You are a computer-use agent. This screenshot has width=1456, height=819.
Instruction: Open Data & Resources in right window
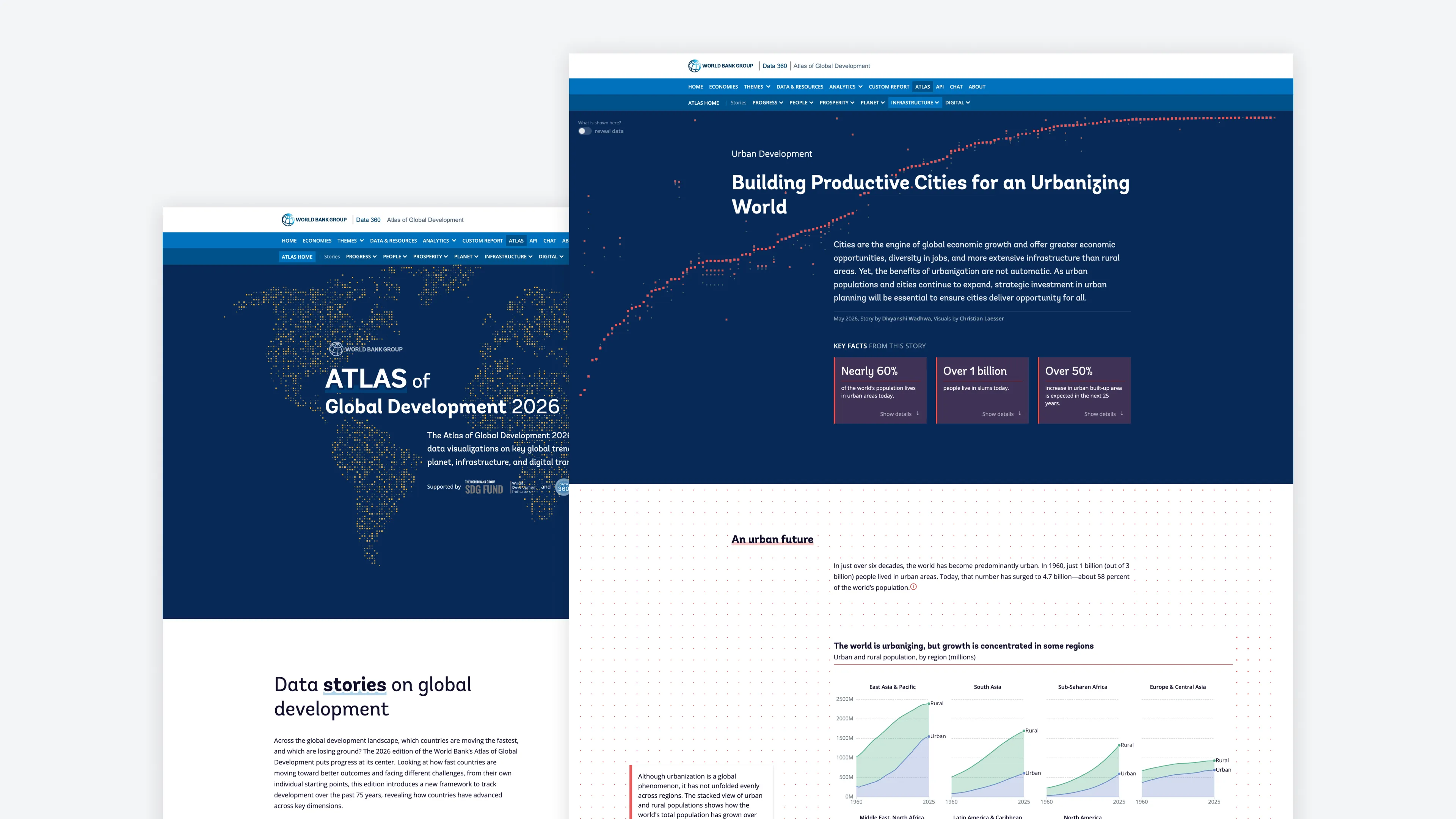tap(800, 86)
